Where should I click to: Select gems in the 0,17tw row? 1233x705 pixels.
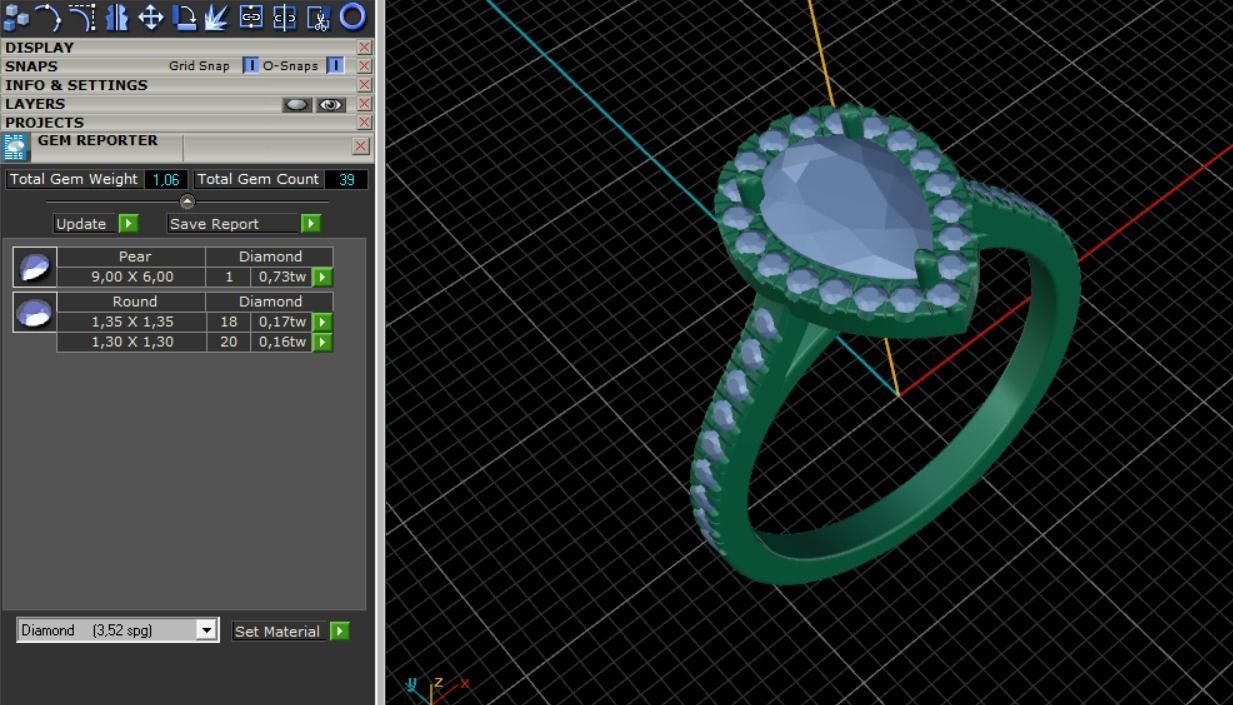[322, 322]
